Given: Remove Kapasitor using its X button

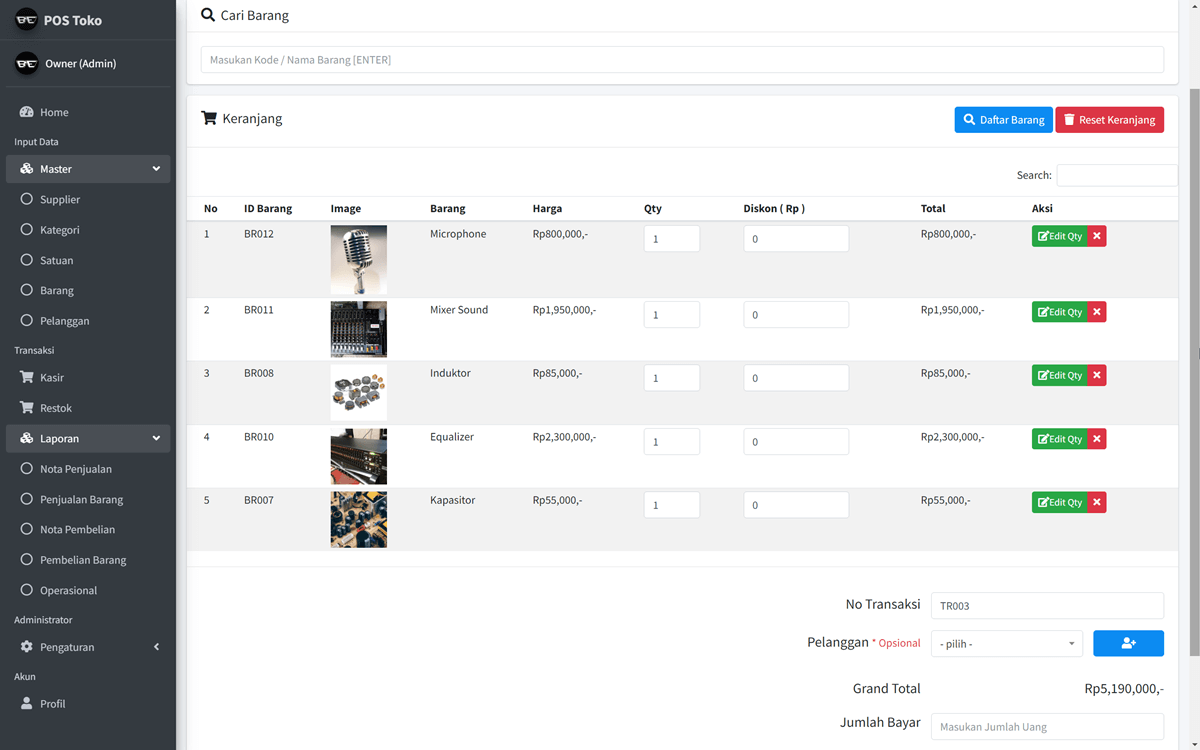Looking at the screenshot, I should pos(1096,502).
